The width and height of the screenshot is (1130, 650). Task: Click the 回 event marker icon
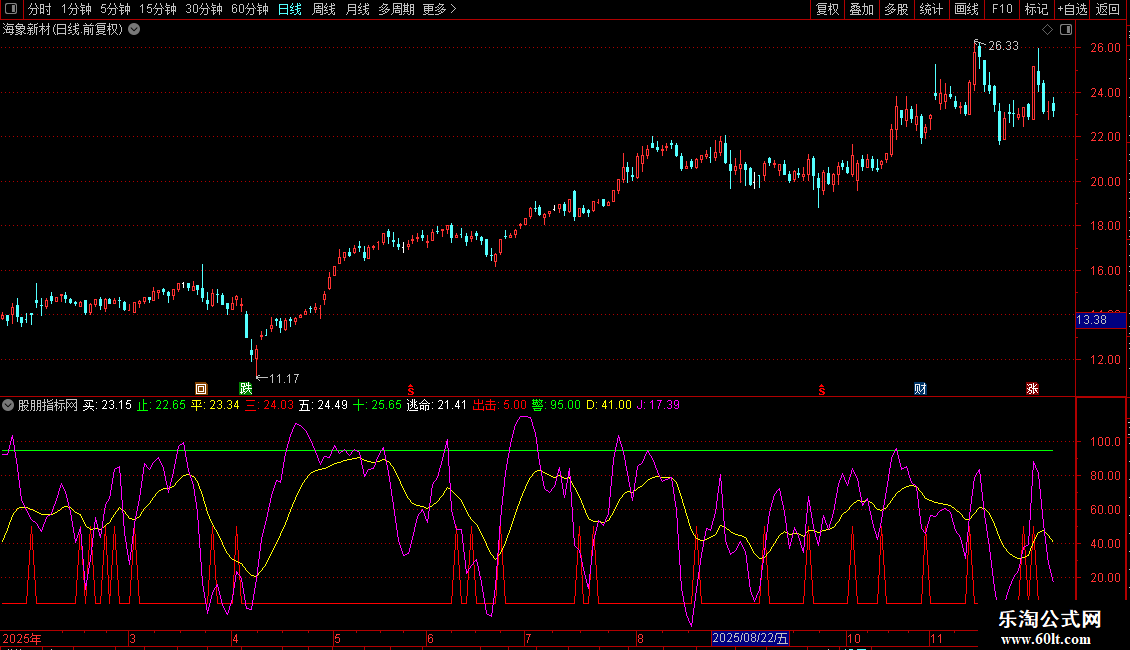pyautogui.click(x=201, y=389)
